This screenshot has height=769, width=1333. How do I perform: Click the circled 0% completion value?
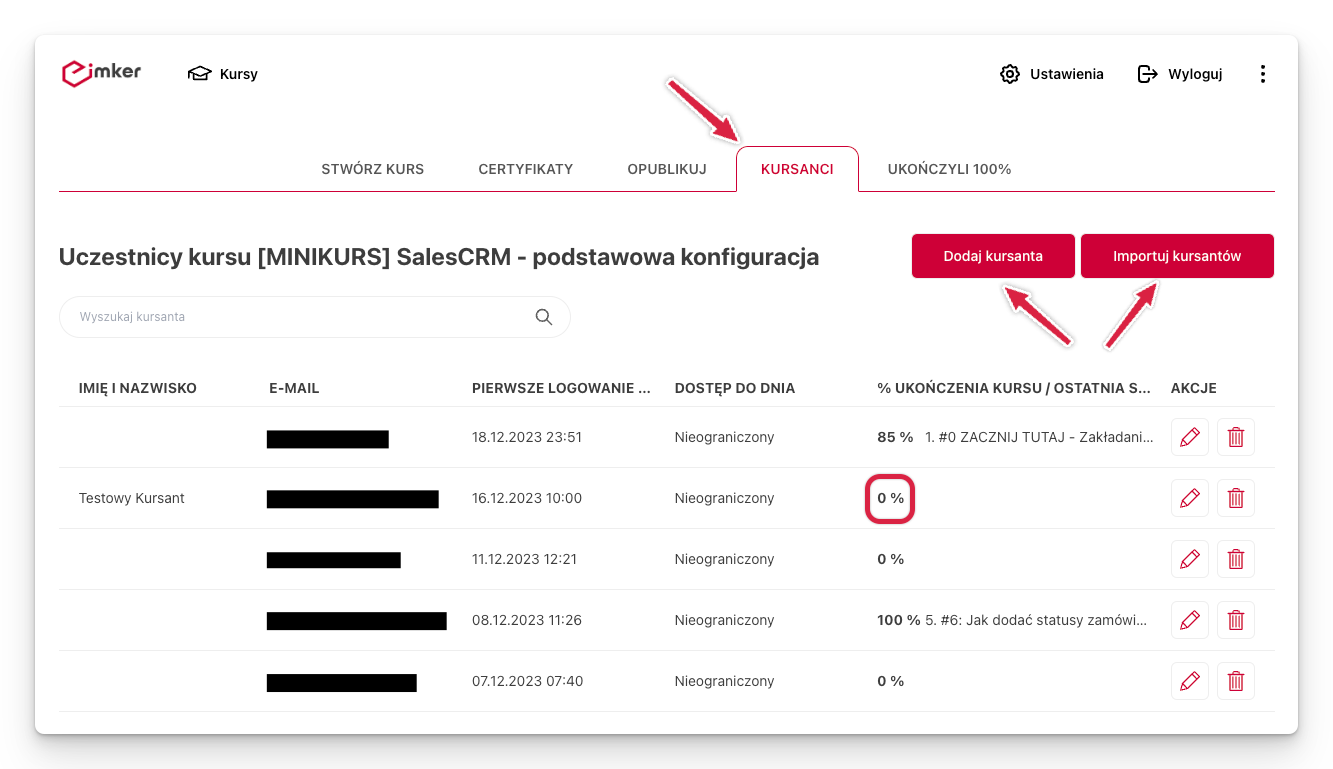(x=890, y=498)
